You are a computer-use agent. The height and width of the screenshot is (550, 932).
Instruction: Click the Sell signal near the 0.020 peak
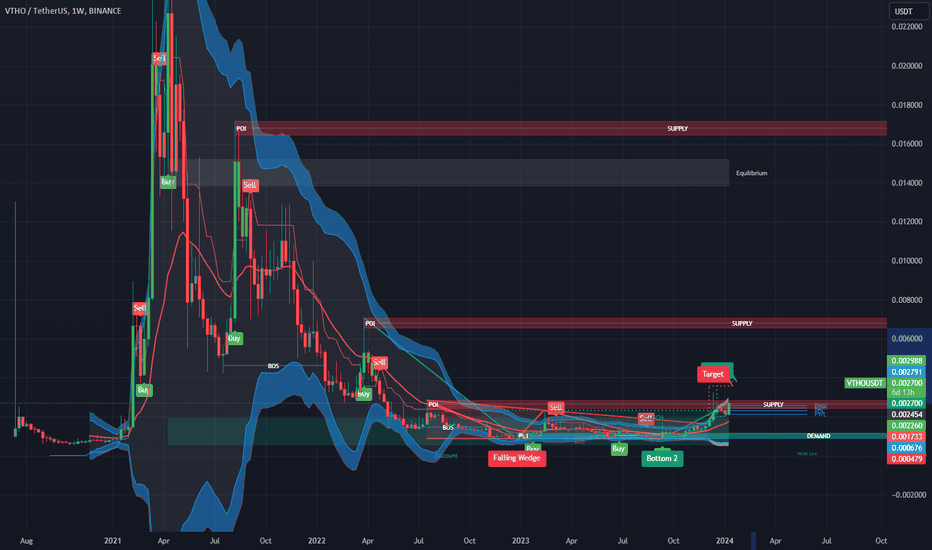(x=159, y=58)
